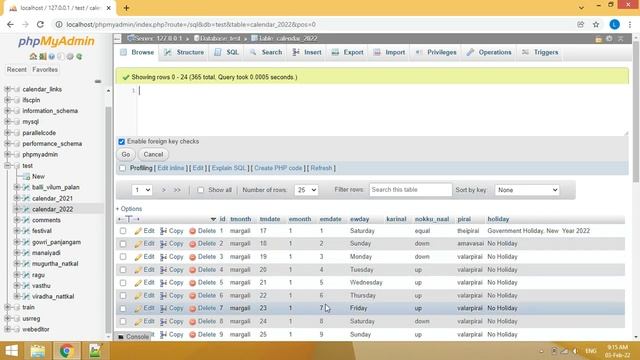Open the Insert tab
Viewport: 640px width, 360px height.
click(x=307, y=53)
